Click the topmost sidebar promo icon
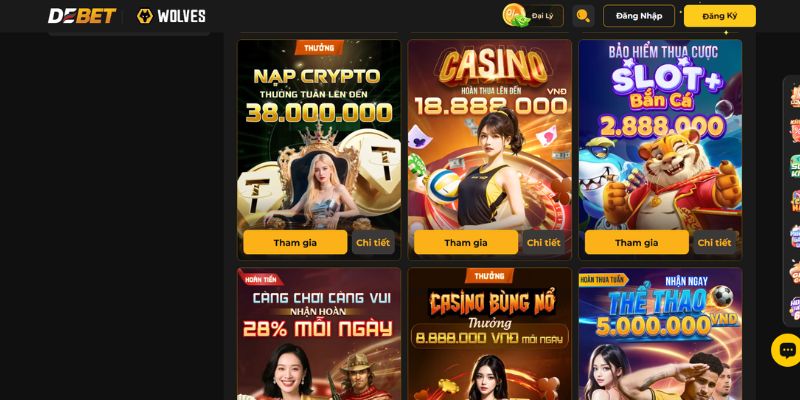The height and width of the screenshot is (400, 800). 795,96
